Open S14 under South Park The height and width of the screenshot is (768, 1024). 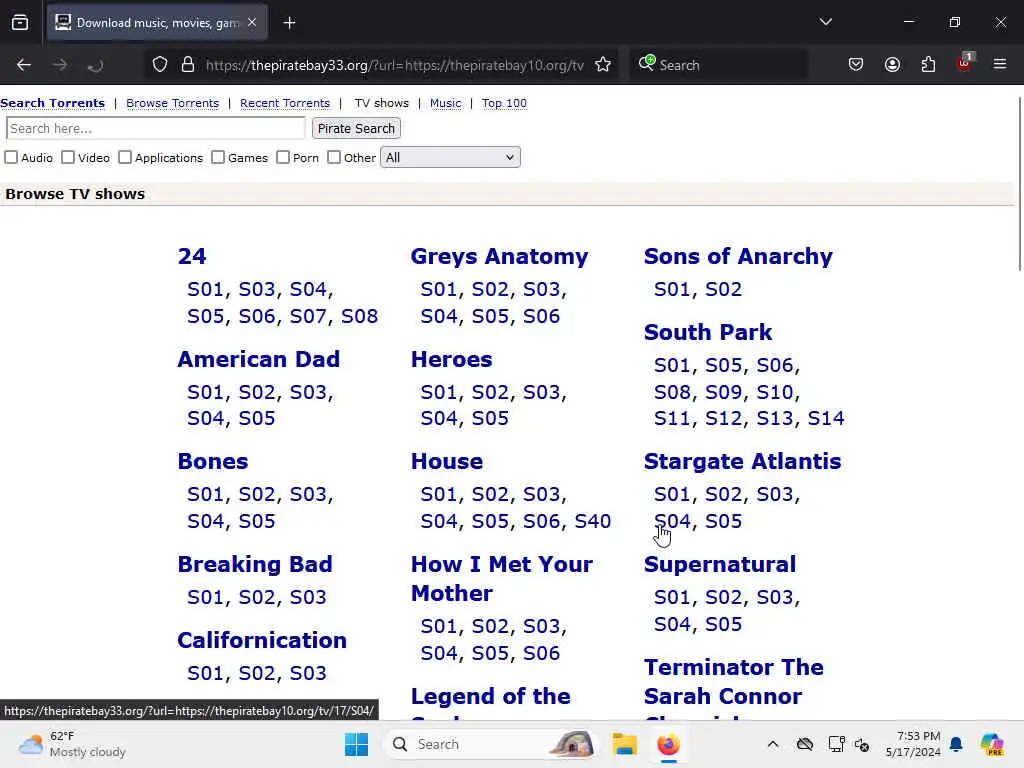826,418
